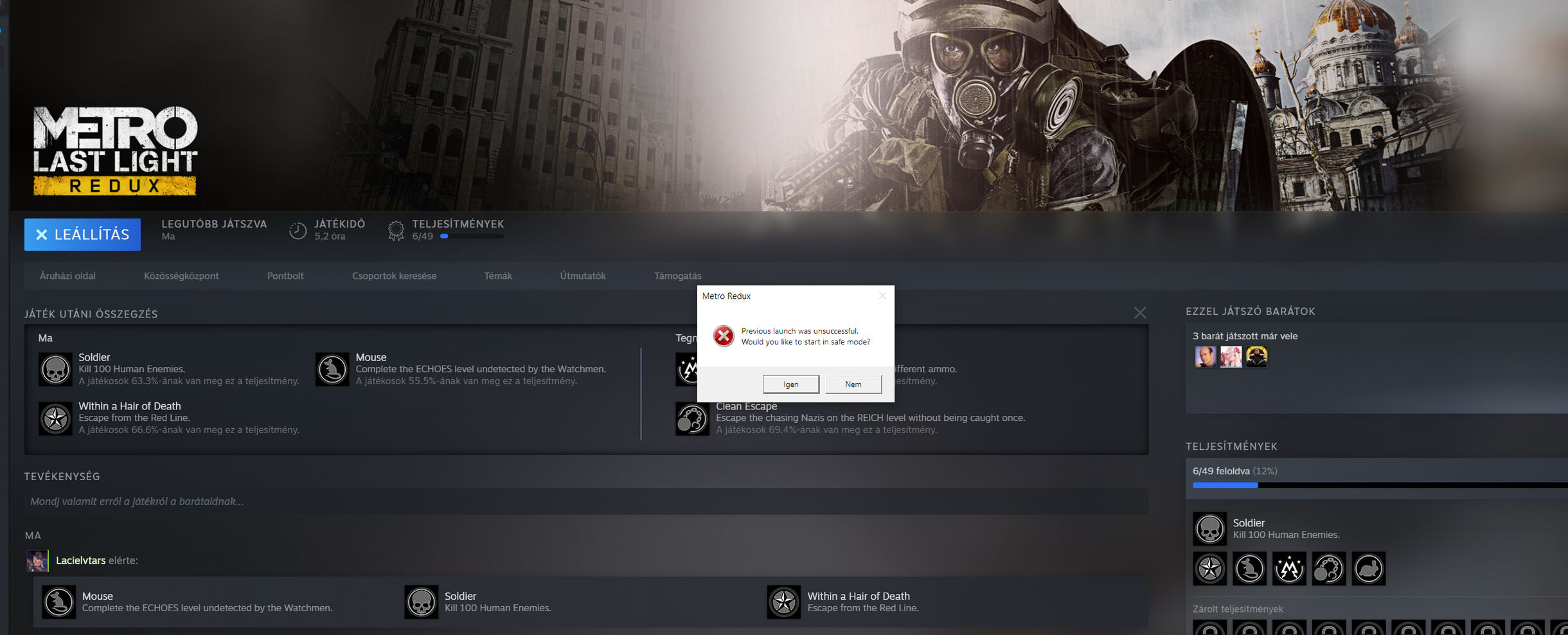
Task: Click "Within a Hair of Death" title in summary
Action: point(130,406)
